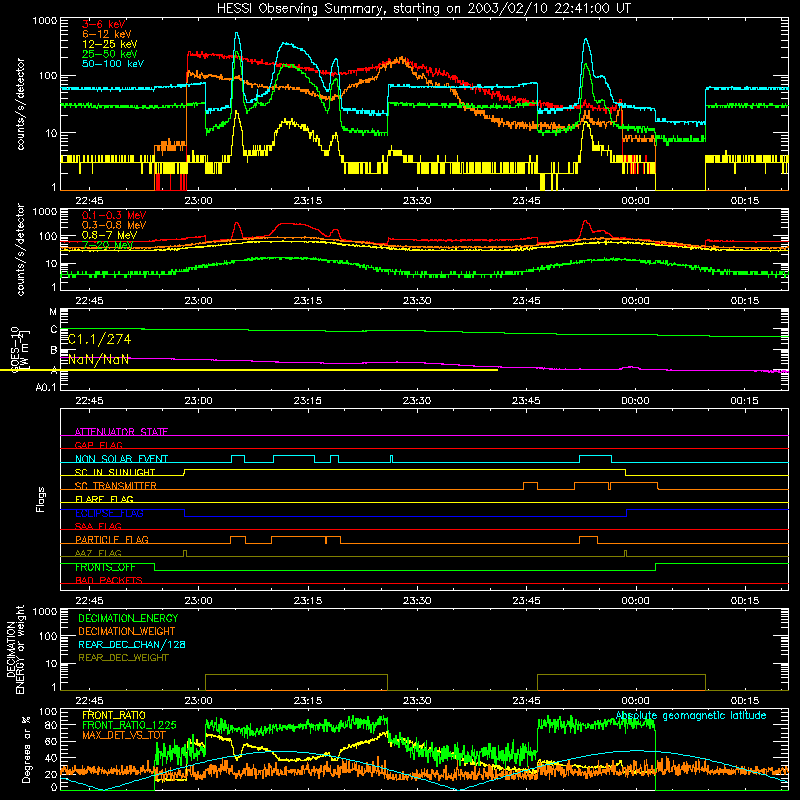Click the FRONT_RATIO_1225 legend label
The image size is (800, 800).
tap(129, 725)
